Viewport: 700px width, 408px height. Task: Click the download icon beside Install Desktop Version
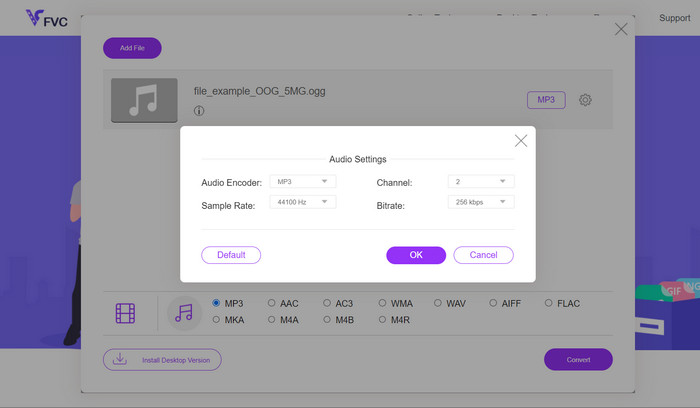(x=119, y=360)
